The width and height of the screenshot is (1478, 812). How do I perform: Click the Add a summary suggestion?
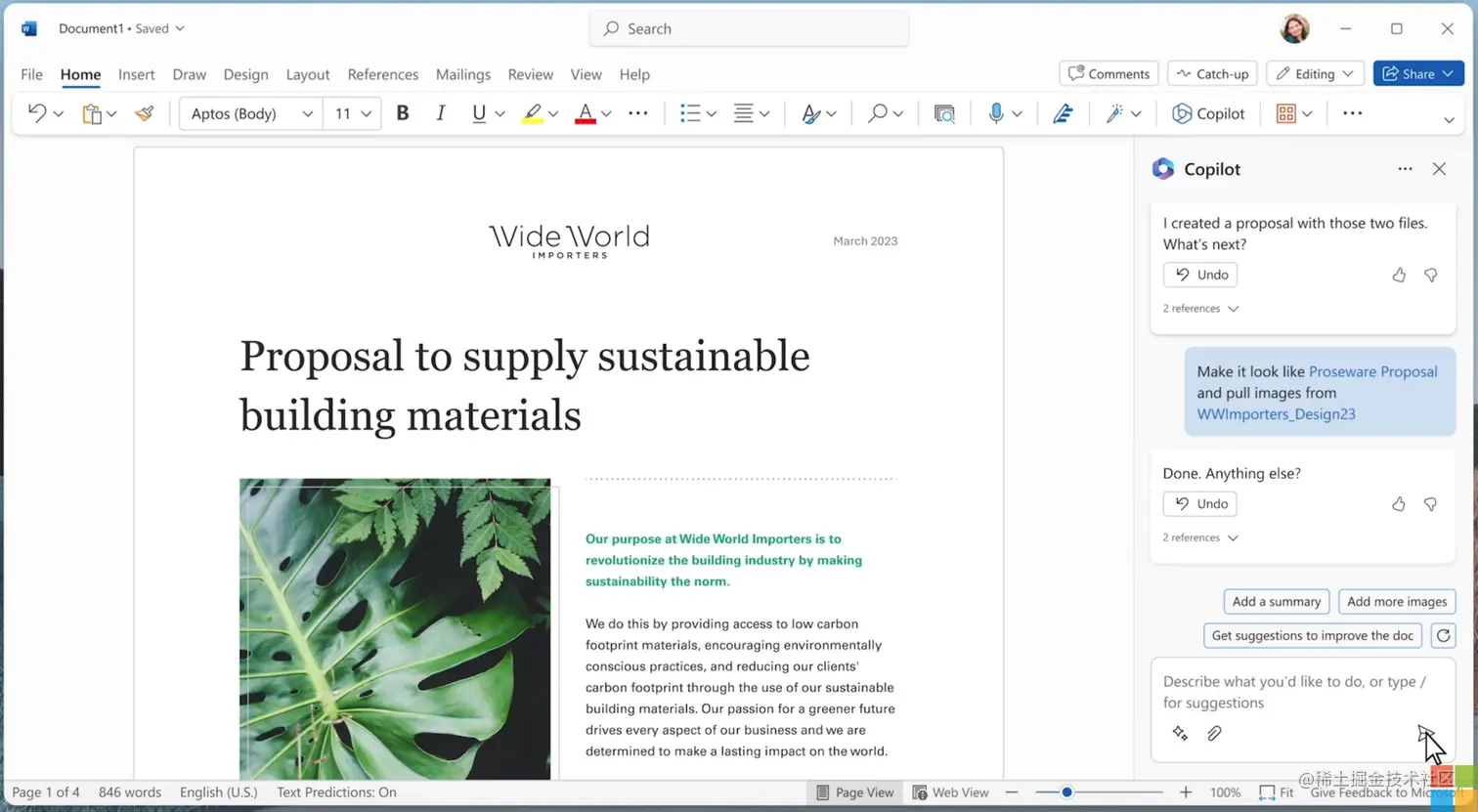point(1277,602)
